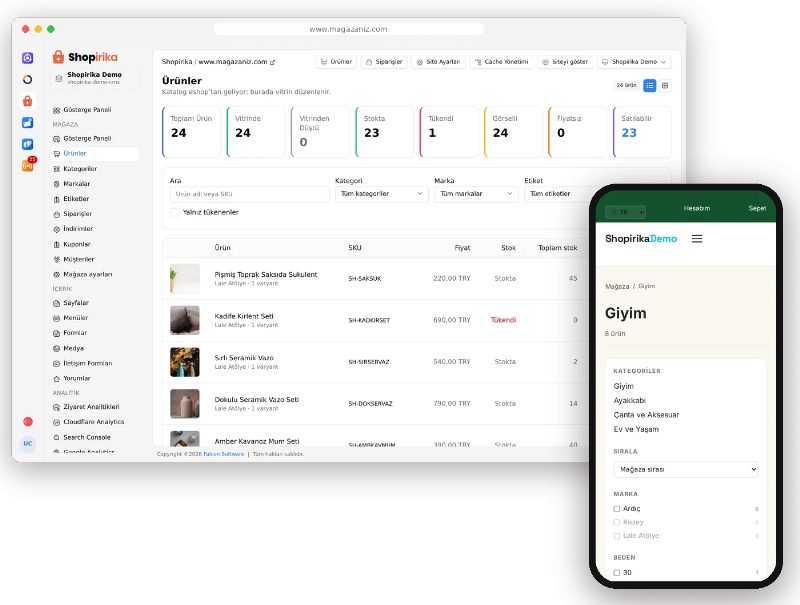This screenshot has height=605, width=800.
Task: Open the Tüm etiketler dropdown
Action: pos(557,194)
